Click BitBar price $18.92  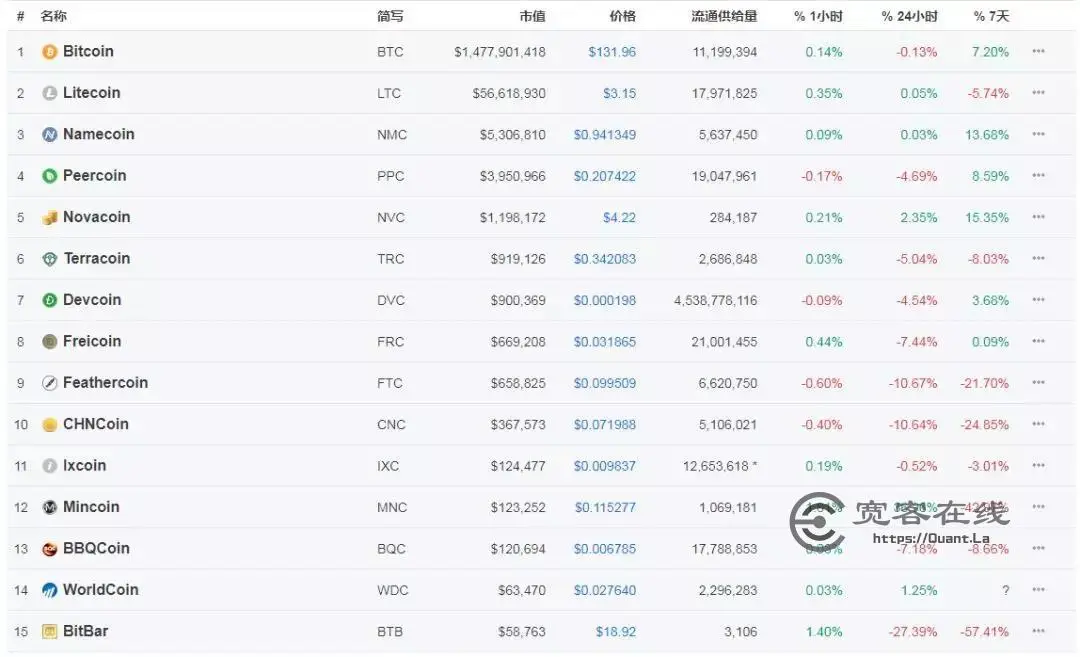[x=616, y=632]
